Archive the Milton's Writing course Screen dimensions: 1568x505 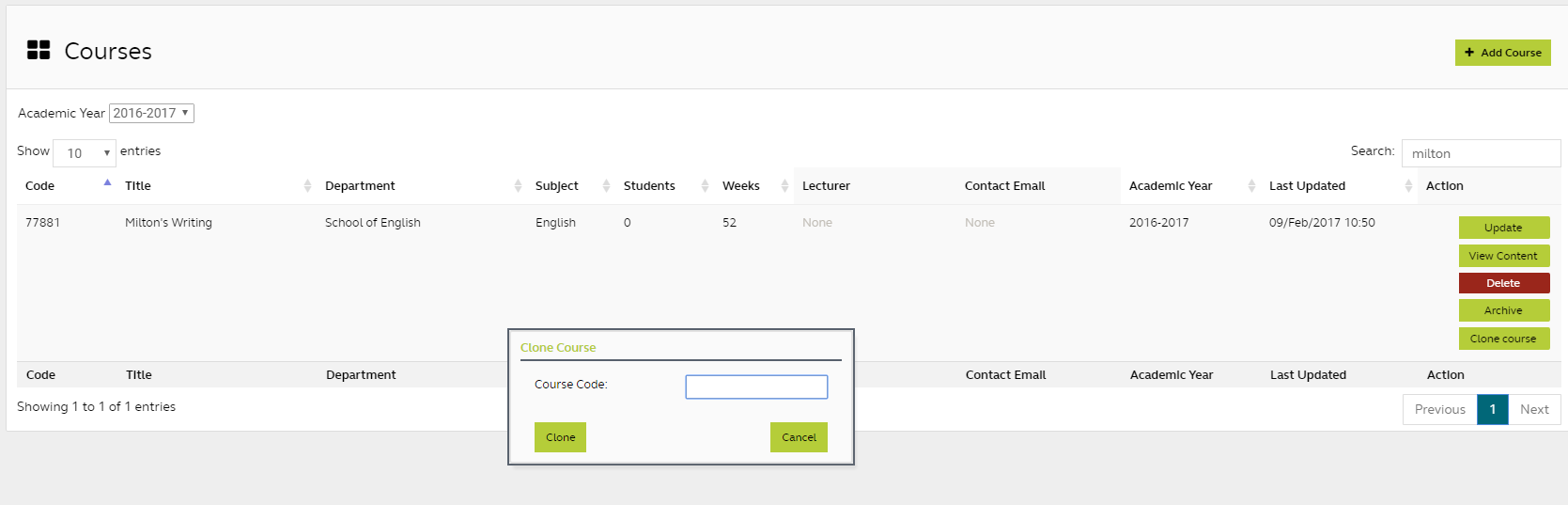click(x=1503, y=310)
